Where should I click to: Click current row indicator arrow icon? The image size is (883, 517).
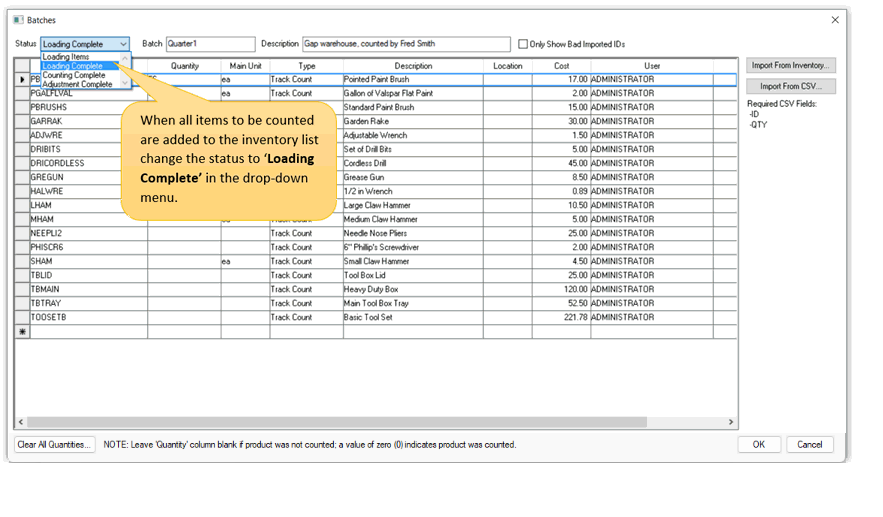[x=22, y=80]
